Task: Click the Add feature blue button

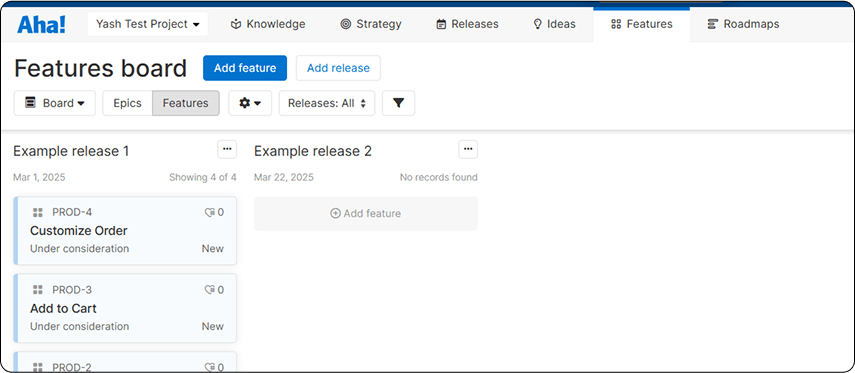Action: [x=245, y=68]
